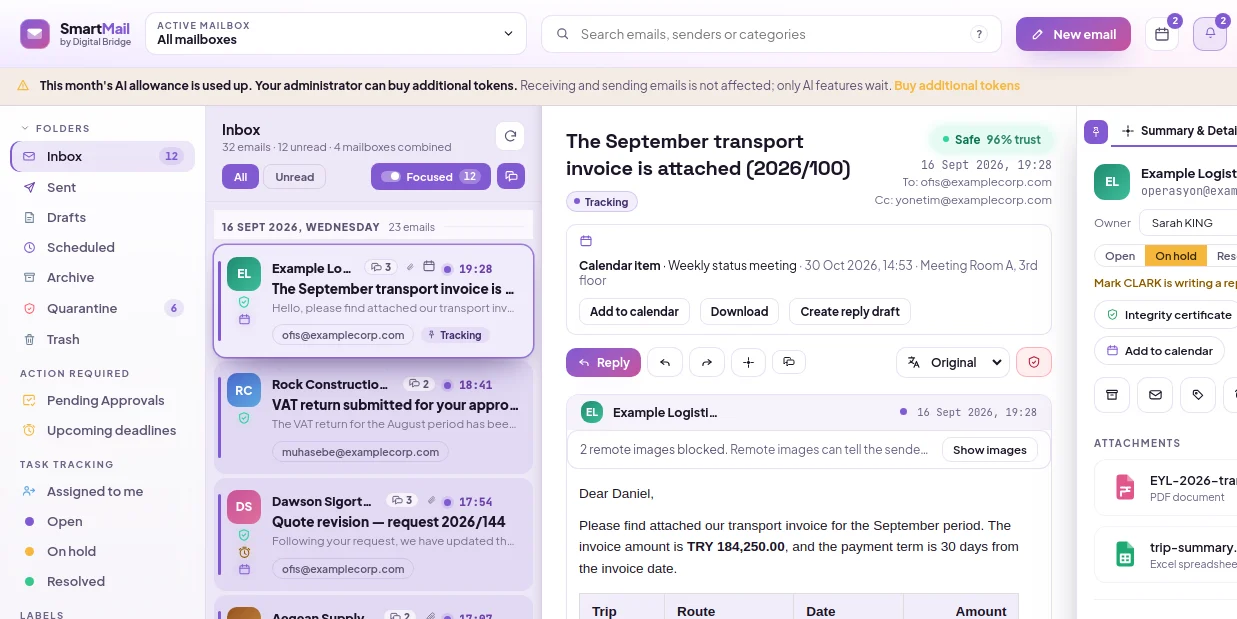The width and height of the screenshot is (1237, 619).
Task: Click Show images for blocked remote images
Action: [x=989, y=450]
